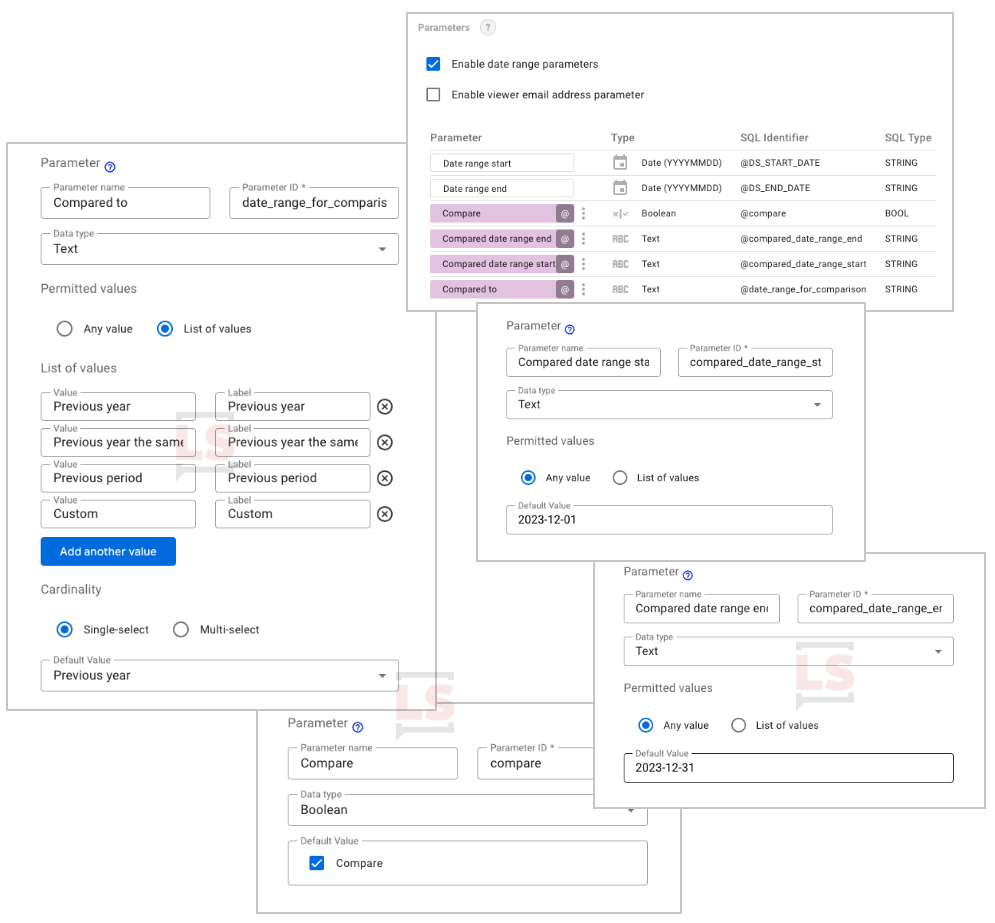Select Any value in Compared to panel
This screenshot has width=995, height=923.
pos(64,329)
